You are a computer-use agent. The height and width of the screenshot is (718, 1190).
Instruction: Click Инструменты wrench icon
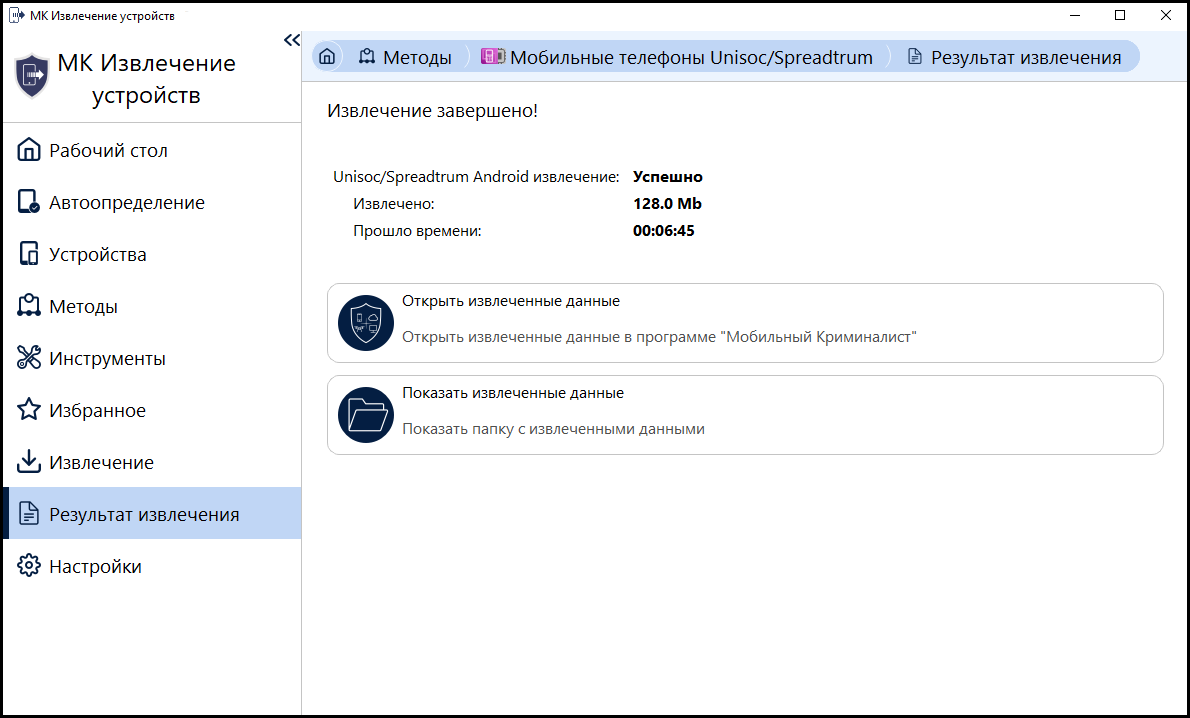[x=29, y=357]
